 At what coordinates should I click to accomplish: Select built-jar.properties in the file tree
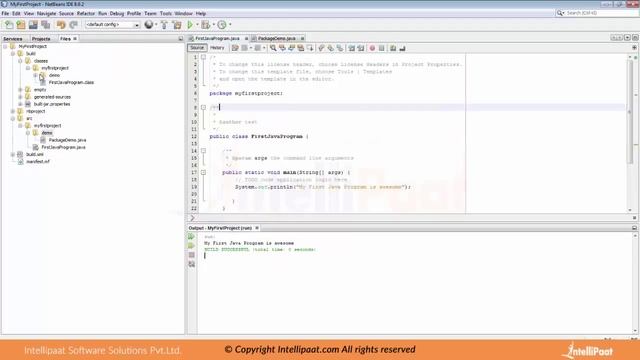click(x=52, y=104)
